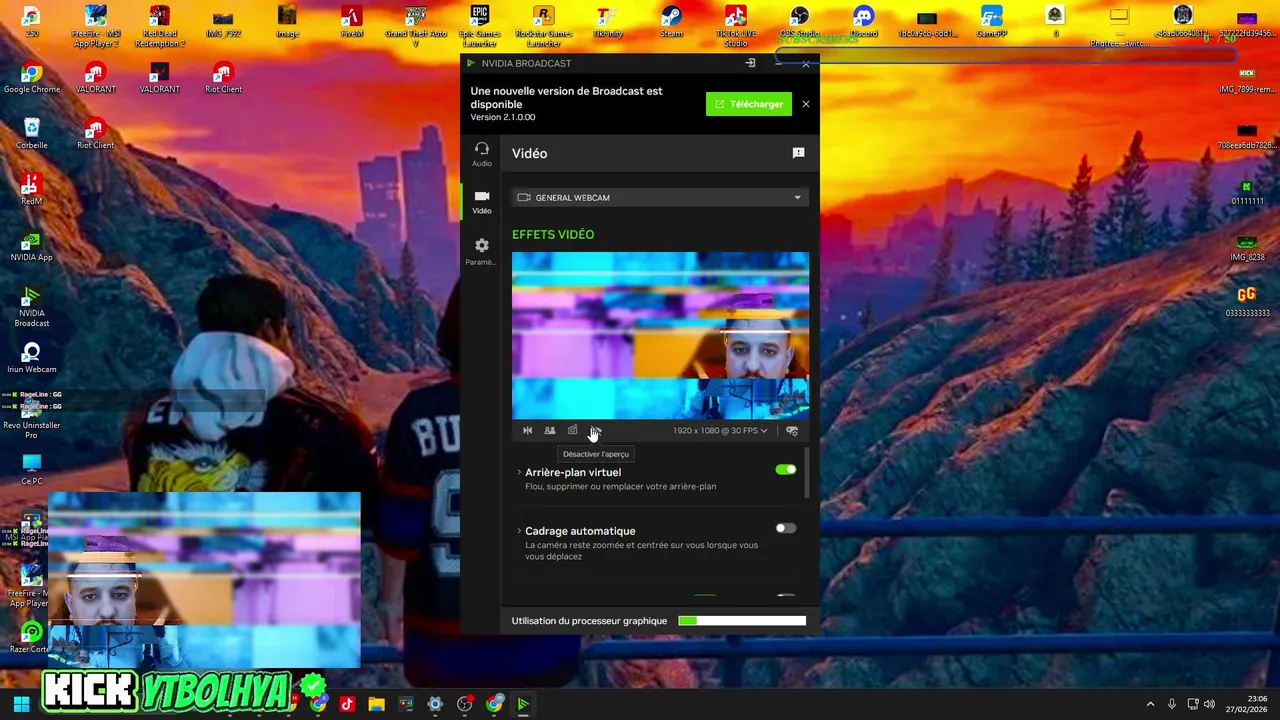This screenshot has height=720, width=1280.
Task: Select the Rockstar Games Launcher desktop icon
Action: [x=543, y=26]
